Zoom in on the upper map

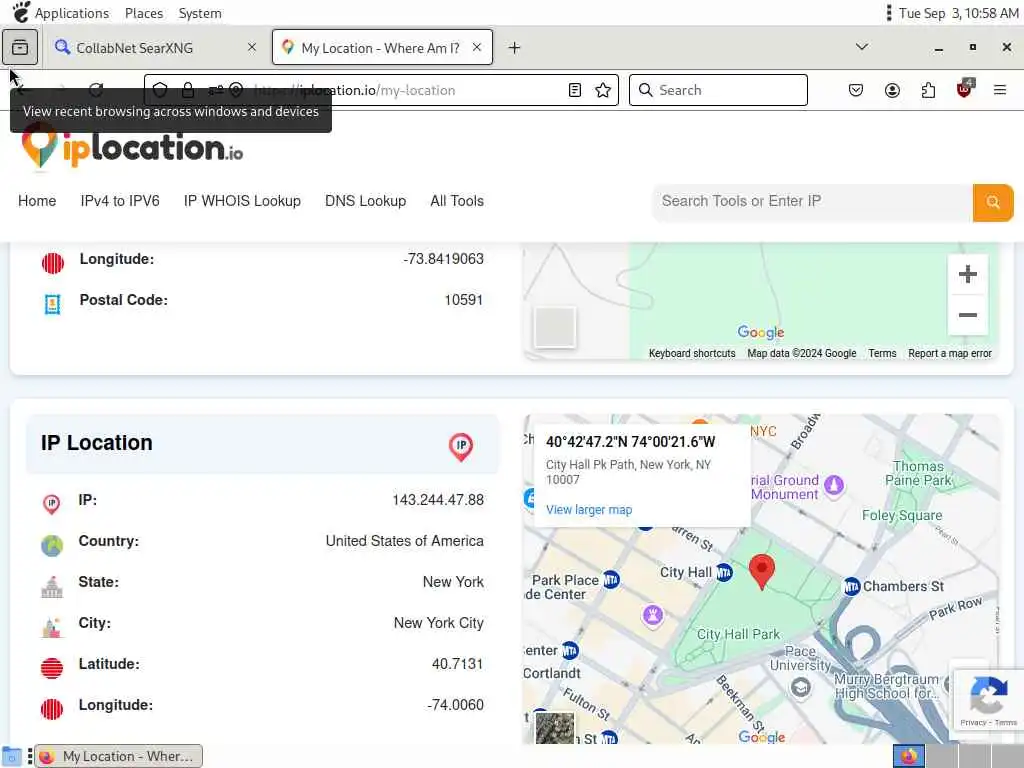click(x=967, y=275)
